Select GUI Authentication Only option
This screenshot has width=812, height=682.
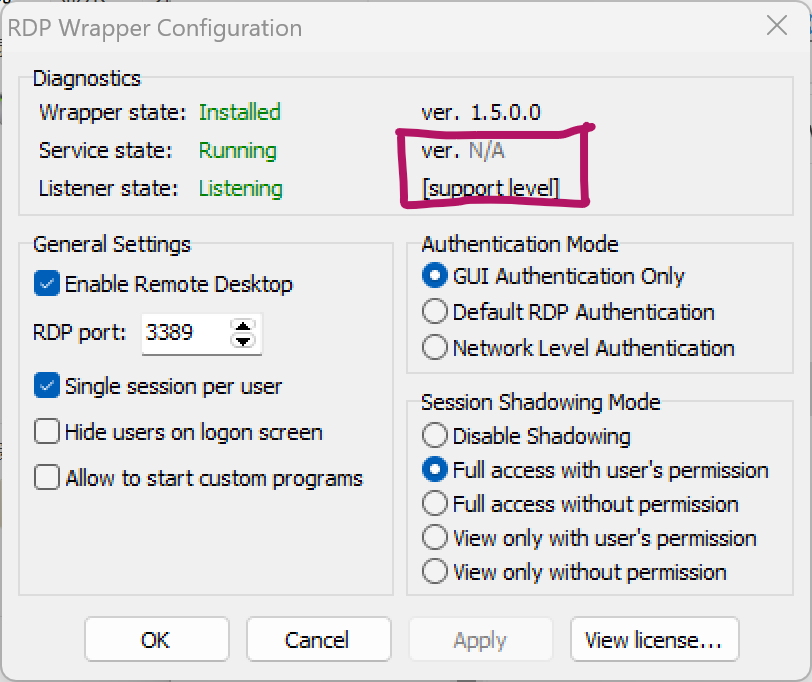tap(435, 276)
